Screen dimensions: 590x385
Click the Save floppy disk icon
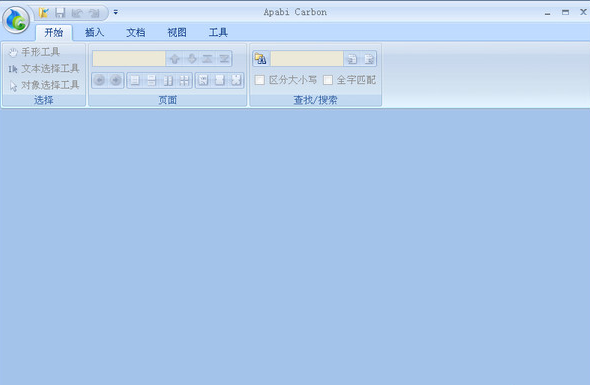pos(60,13)
